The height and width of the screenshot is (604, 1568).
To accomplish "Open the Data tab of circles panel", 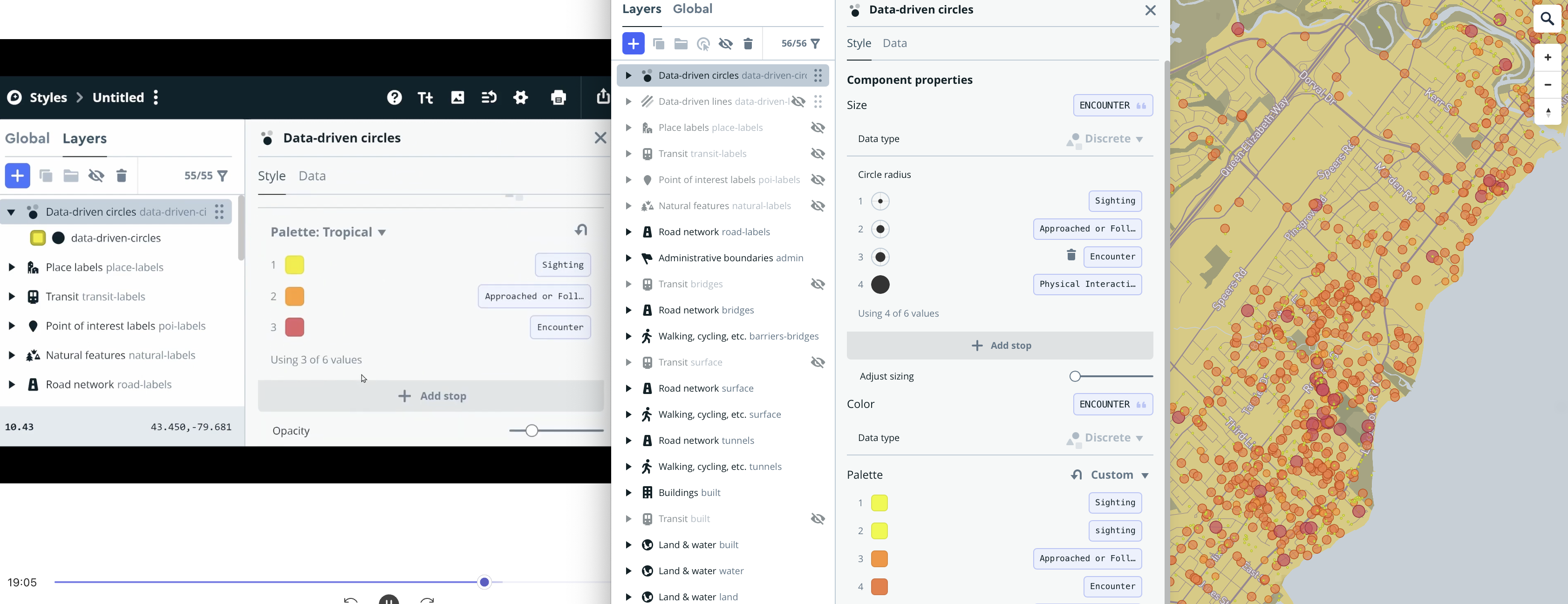I will [x=894, y=43].
